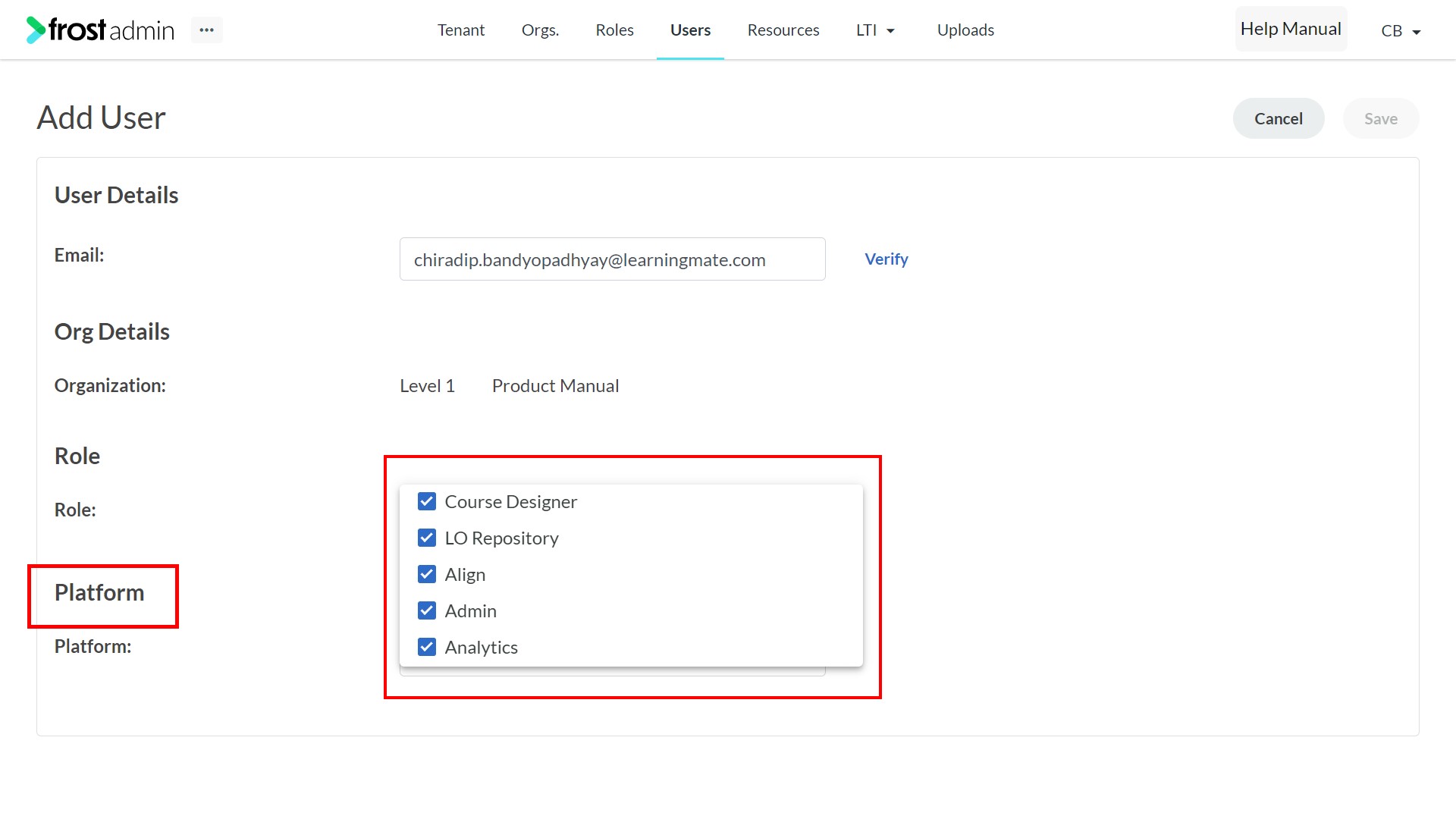
Task: Go to the Uploads tab
Action: [x=965, y=30]
